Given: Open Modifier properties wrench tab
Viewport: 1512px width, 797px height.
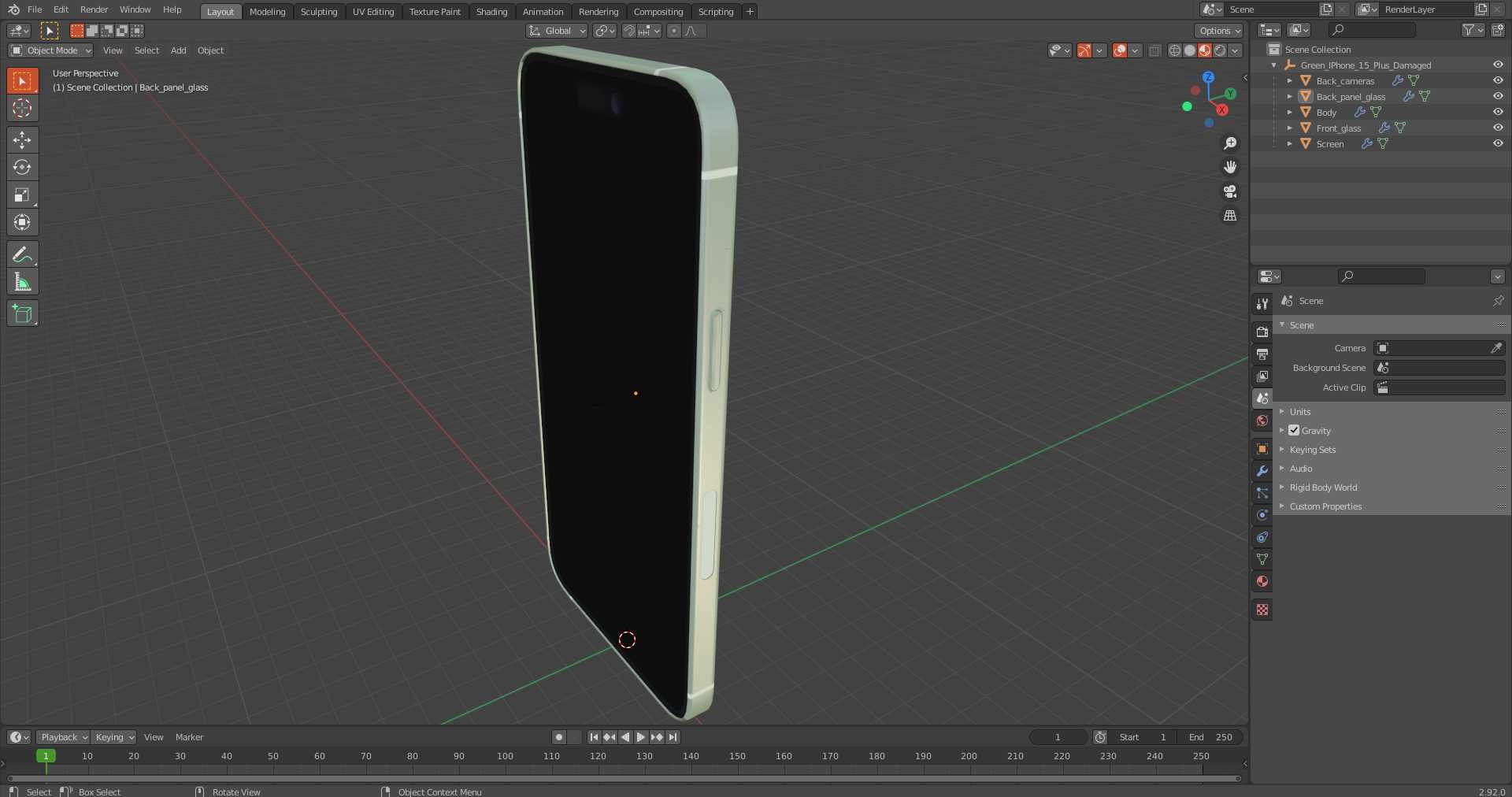Looking at the screenshot, I should tap(1262, 471).
